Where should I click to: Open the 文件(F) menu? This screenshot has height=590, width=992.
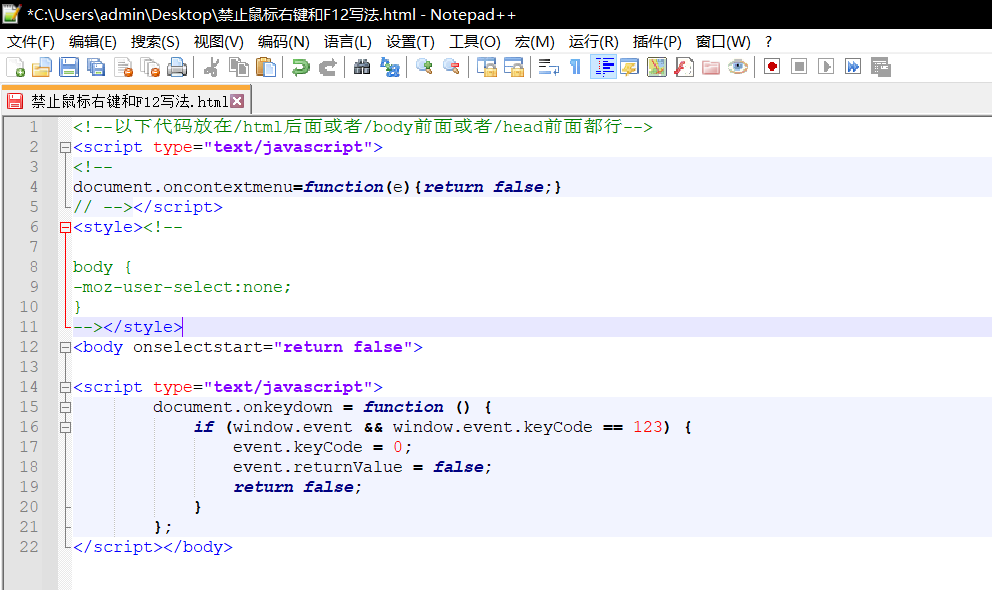(x=31, y=42)
